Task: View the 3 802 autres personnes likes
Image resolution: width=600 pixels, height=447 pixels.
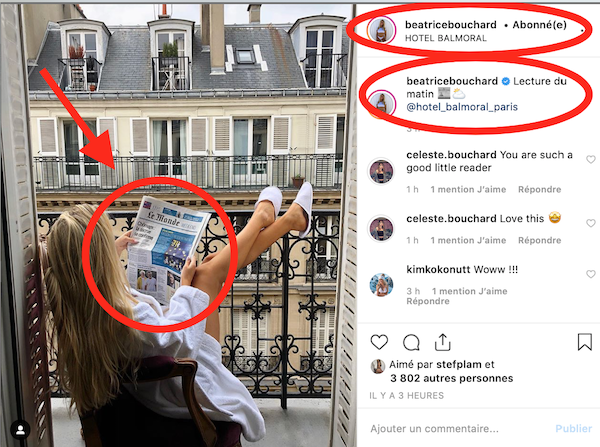Action: pos(452,378)
